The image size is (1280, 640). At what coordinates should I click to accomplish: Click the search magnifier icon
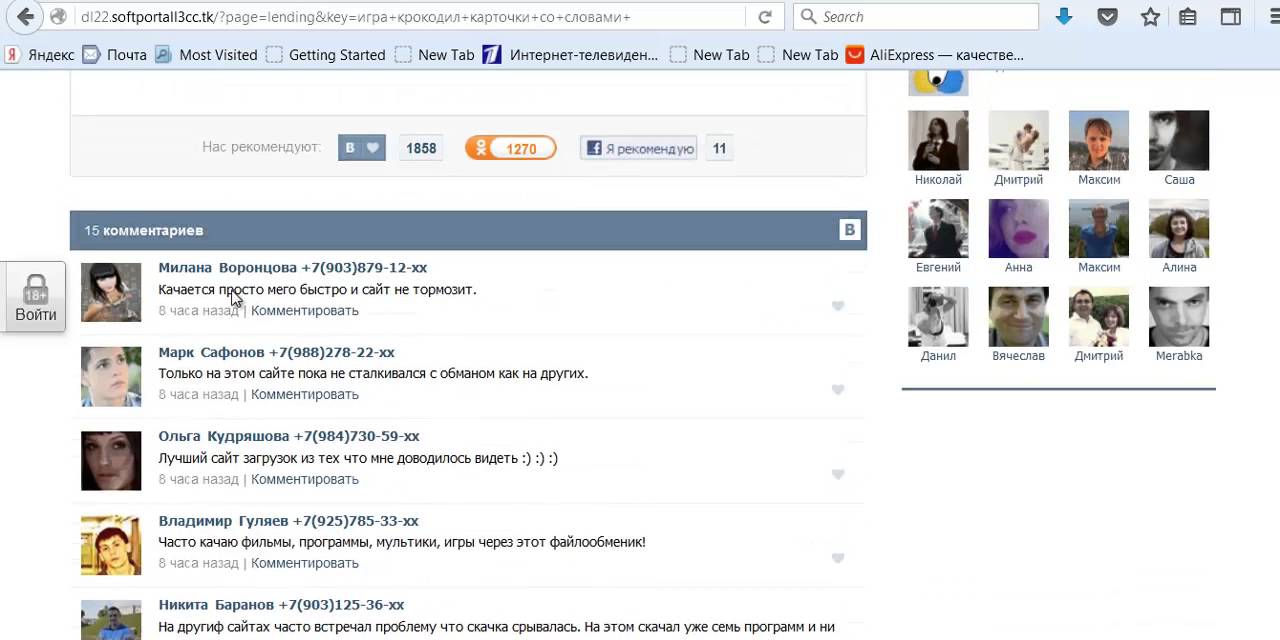click(809, 17)
